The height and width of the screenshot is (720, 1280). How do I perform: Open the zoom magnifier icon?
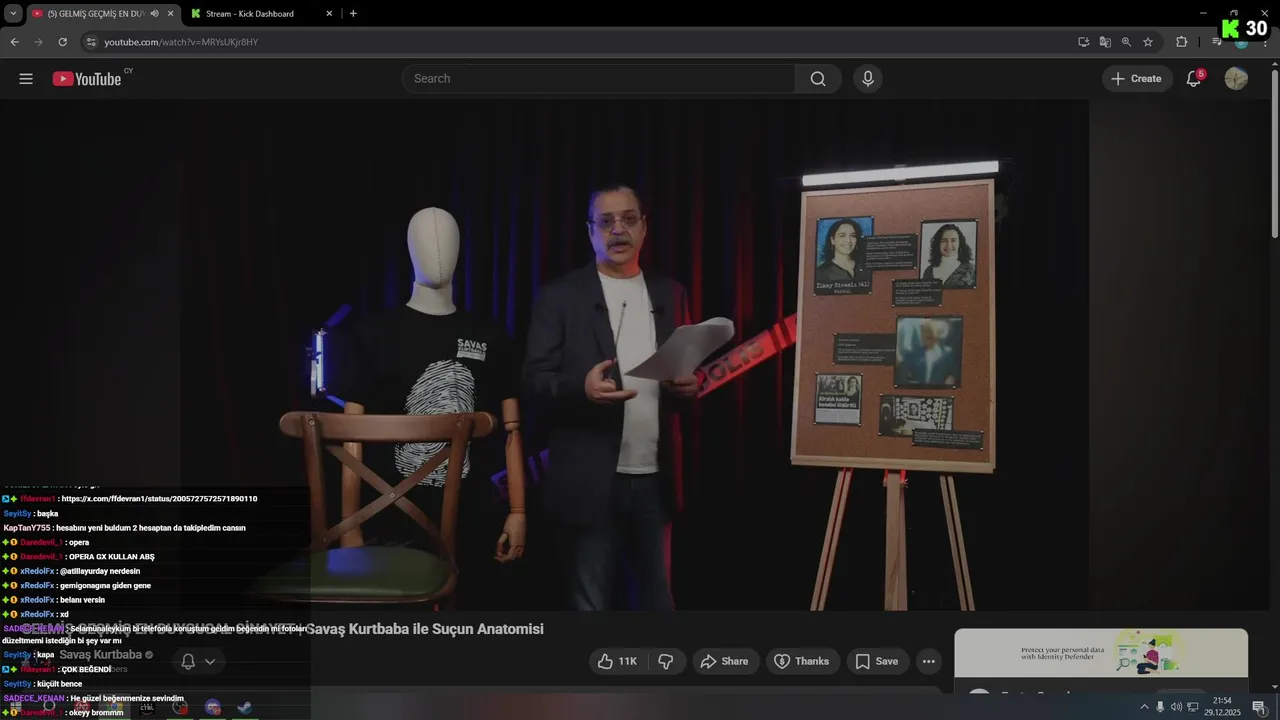[1126, 42]
